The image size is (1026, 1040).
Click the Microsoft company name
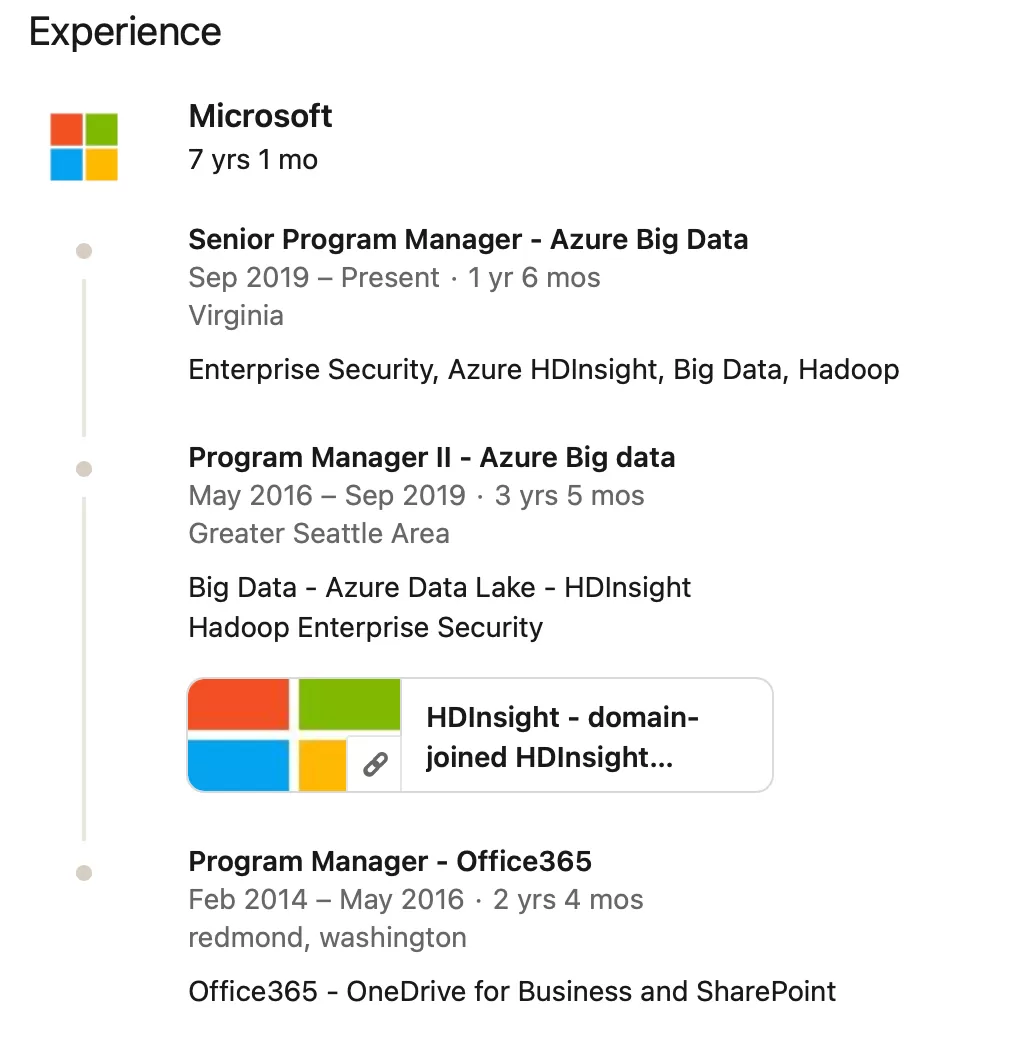click(x=260, y=116)
